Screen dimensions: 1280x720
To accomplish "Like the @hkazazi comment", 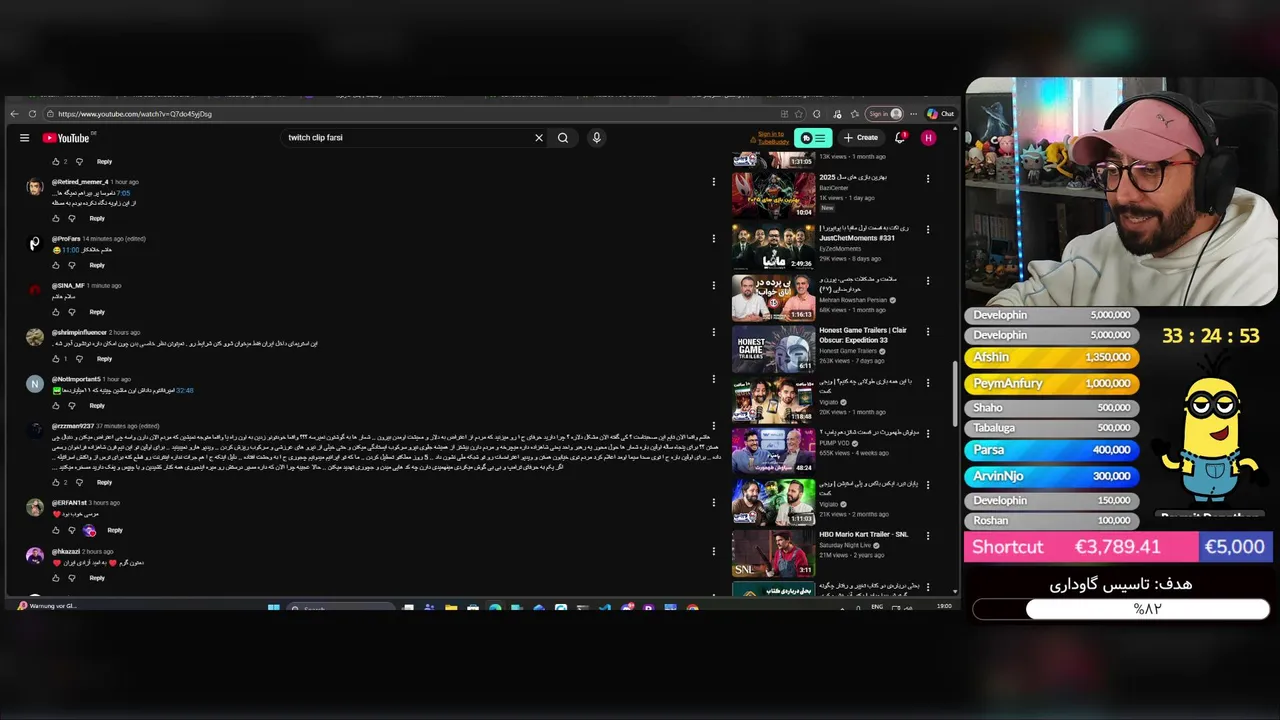I will click(56, 577).
